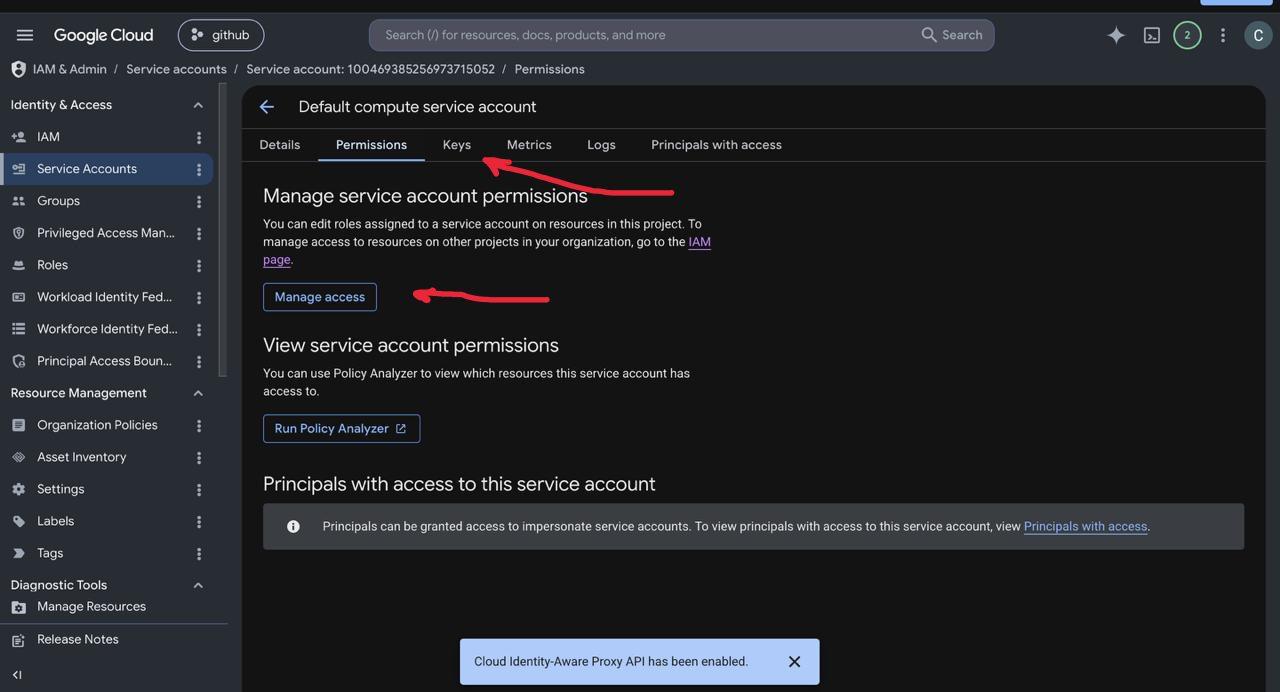Go back using the left arrow icon

tap(266, 107)
